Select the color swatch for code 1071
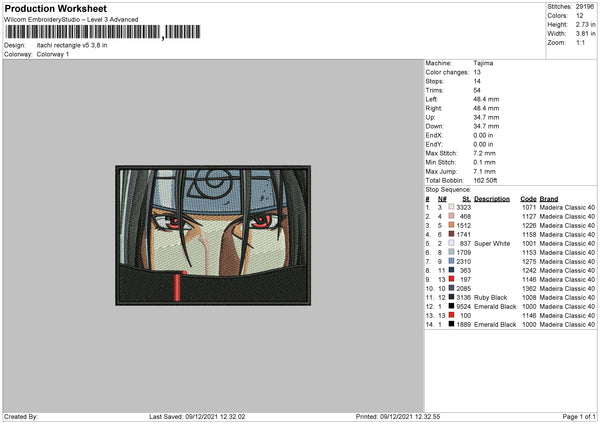600x424 pixels. tap(452, 207)
